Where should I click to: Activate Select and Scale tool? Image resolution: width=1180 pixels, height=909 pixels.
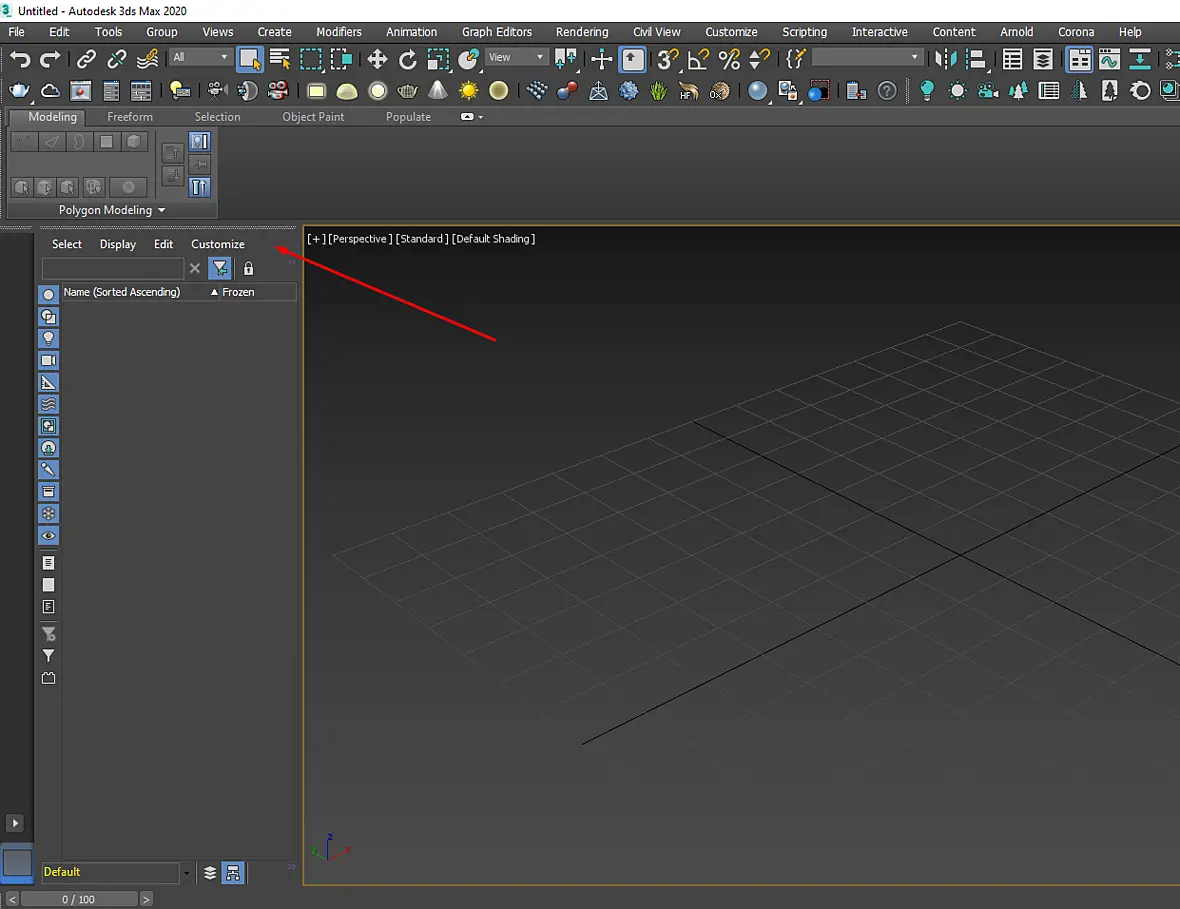pos(438,59)
